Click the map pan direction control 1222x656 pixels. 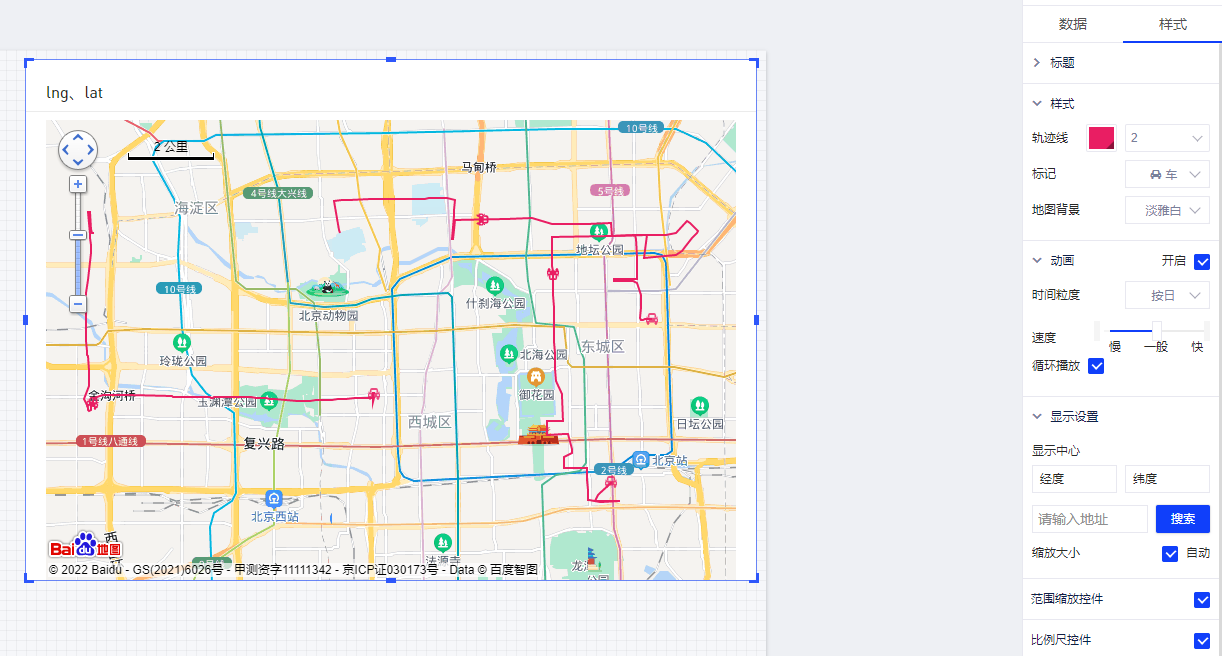(x=78, y=150)
